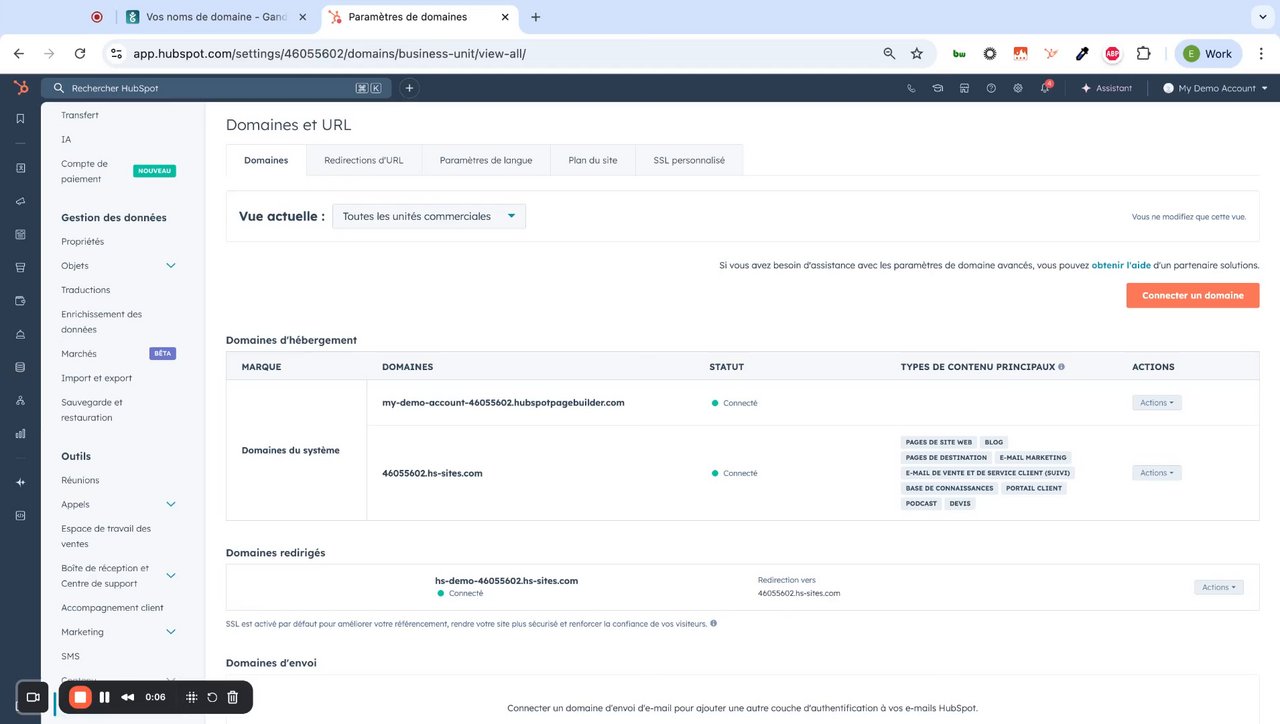Screen dimensions: 1280x724
Task: Click the recorder grid dots icon
Action: tap(192, 697)
